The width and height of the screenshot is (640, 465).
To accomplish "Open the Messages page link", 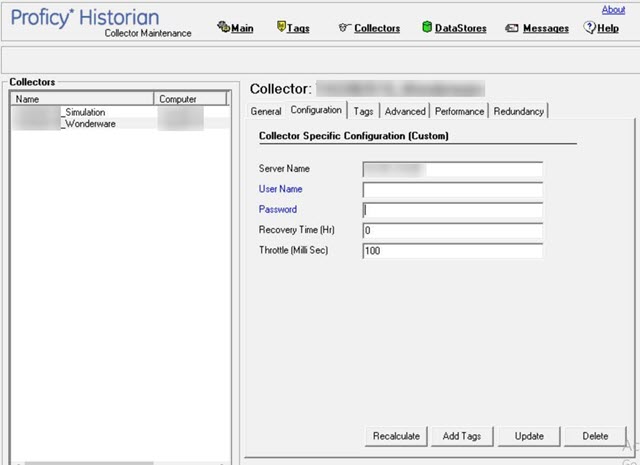I will 546,28.
